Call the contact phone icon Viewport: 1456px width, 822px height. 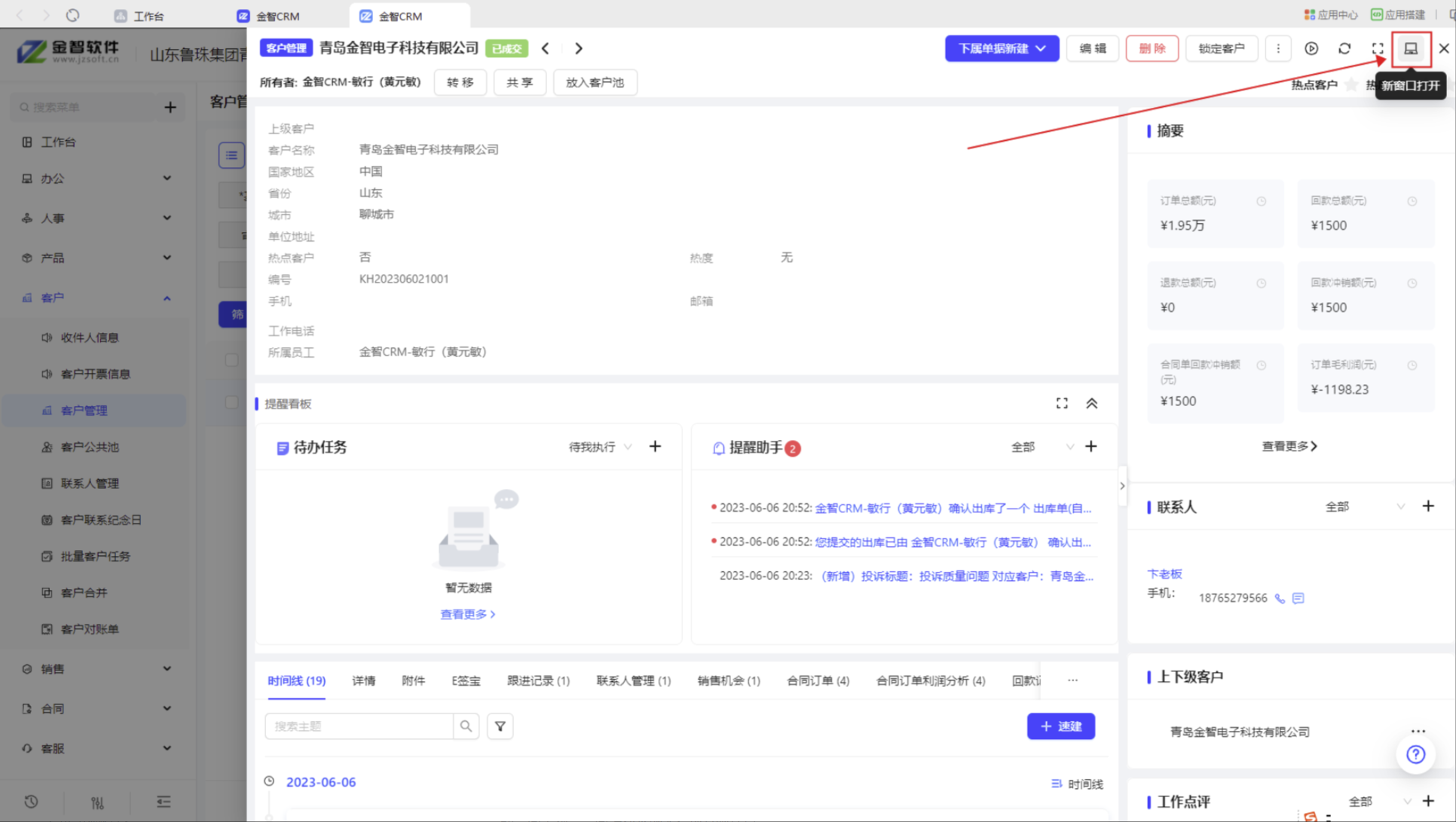pyautogui.click(x=1280, y=598)
